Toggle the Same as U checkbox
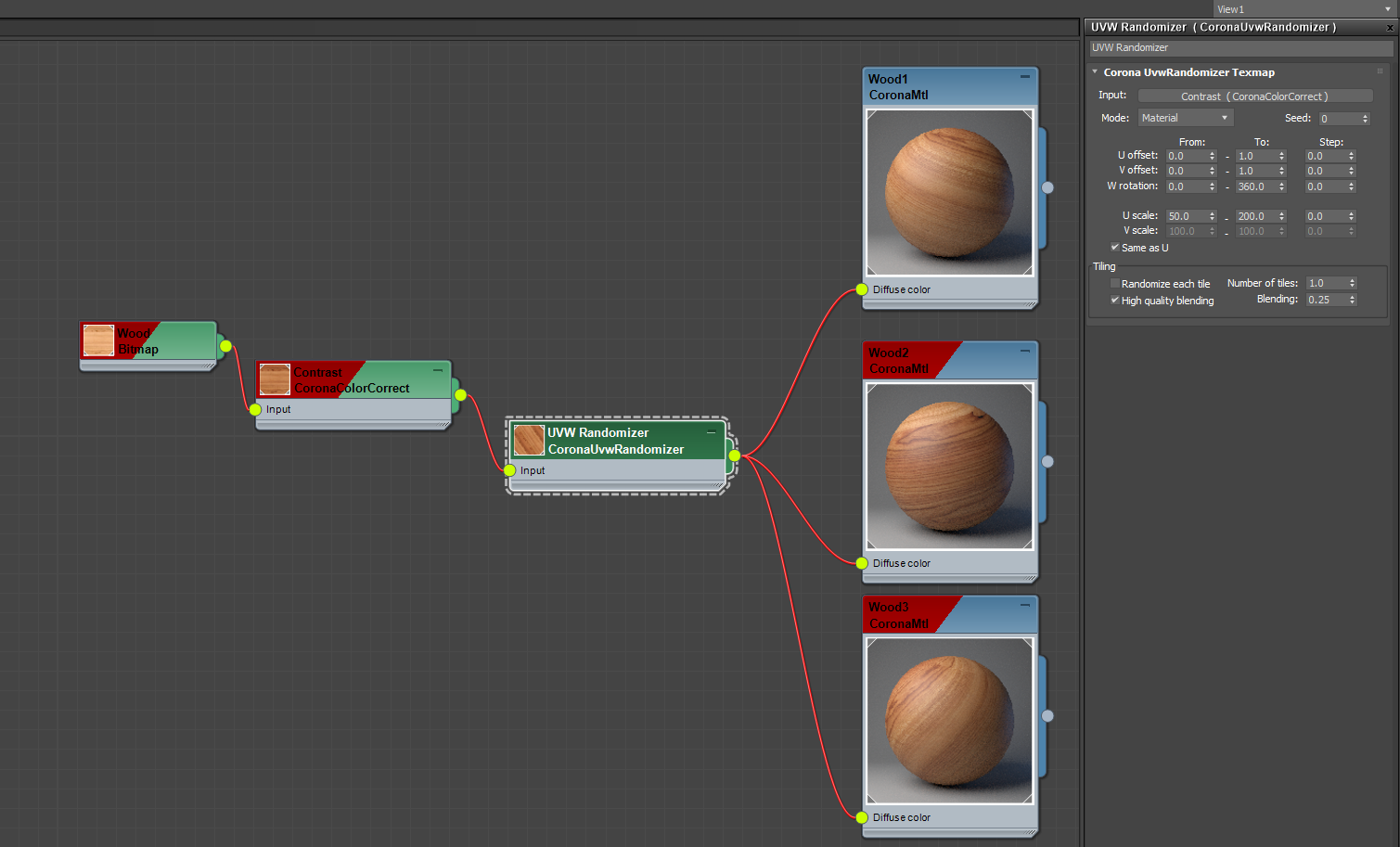This screenshot has width=1400, height=847. [x=1115, y=248]
